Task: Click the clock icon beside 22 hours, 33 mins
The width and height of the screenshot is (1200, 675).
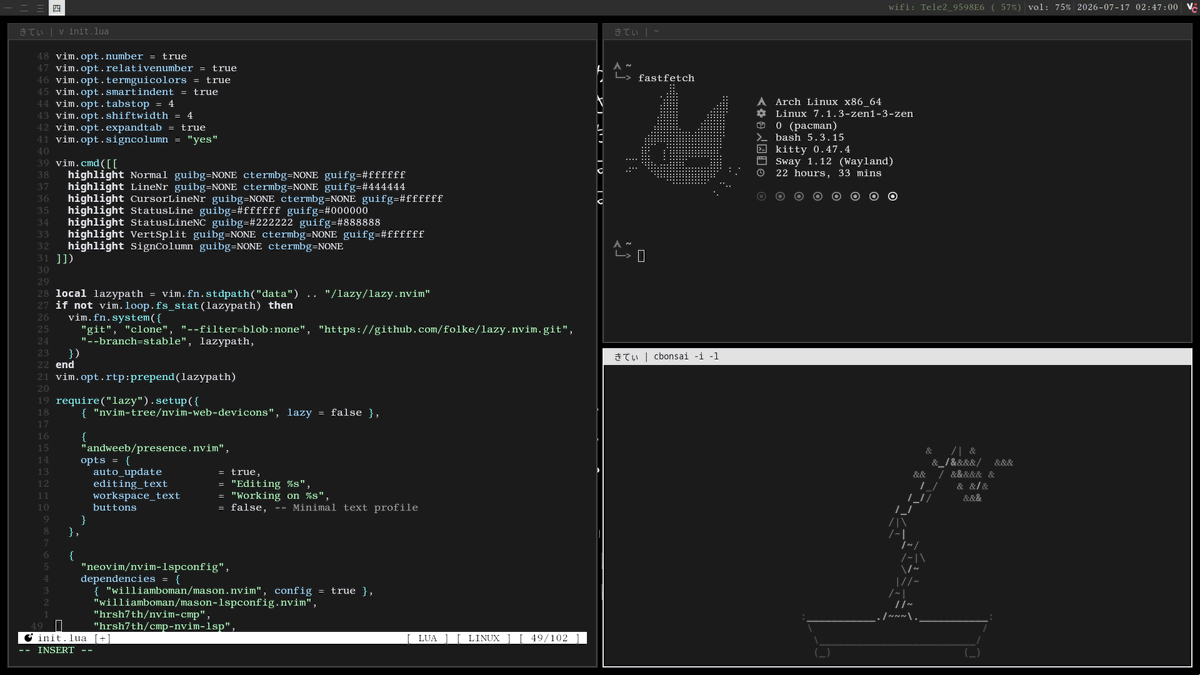Action: click(761, 173)
